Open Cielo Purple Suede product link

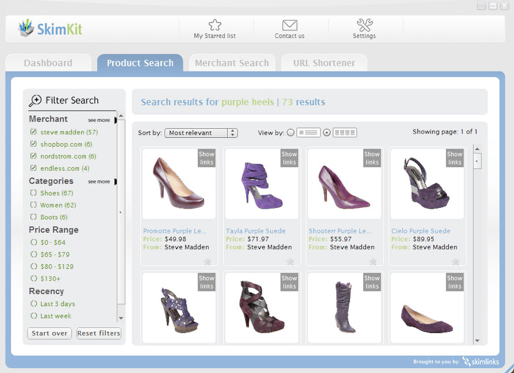pyautogui.click(x=421, y=231)
